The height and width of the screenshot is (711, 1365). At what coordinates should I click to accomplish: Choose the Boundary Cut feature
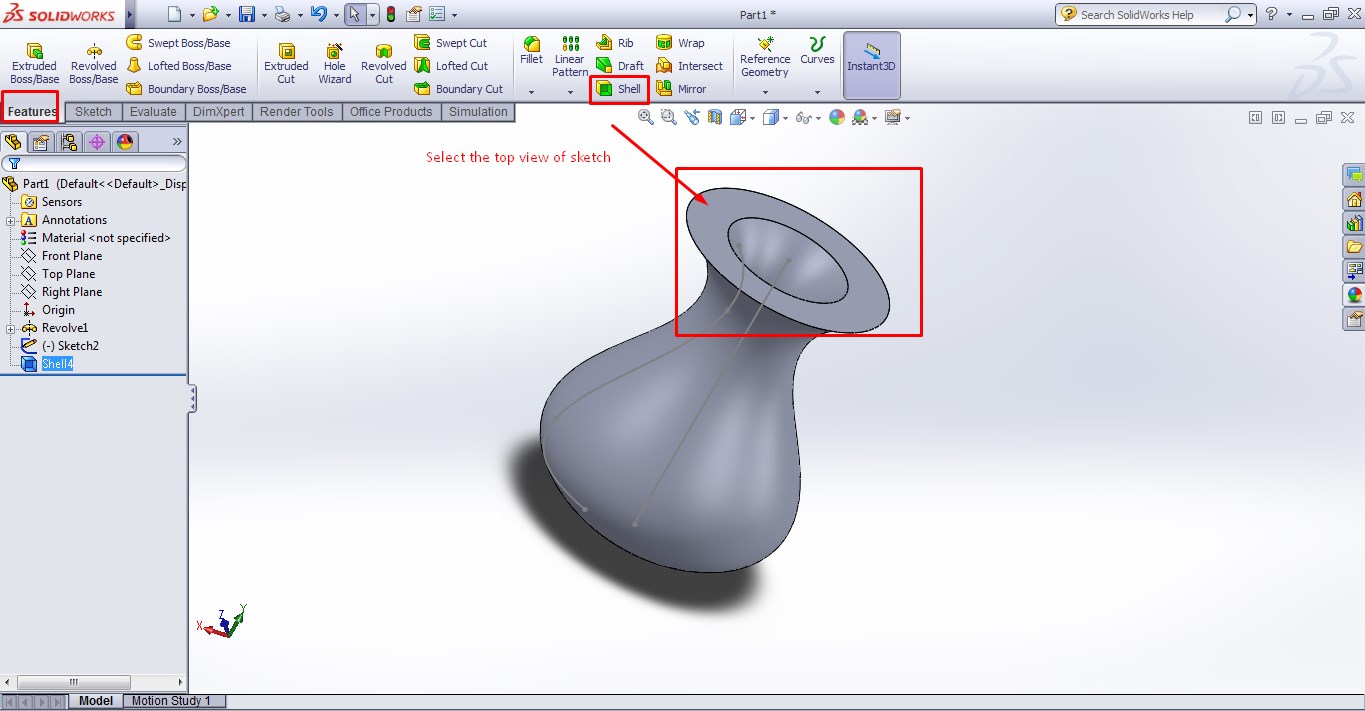click(x=459, y=89)
